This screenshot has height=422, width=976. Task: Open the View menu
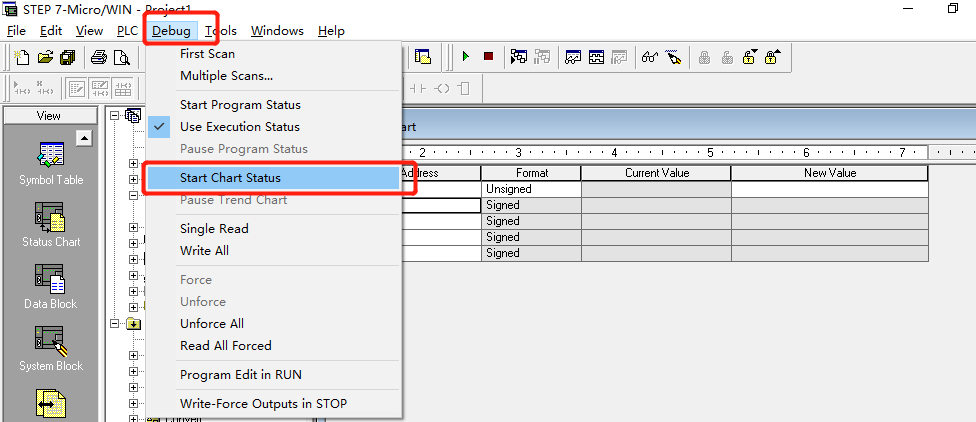pos(90,31)
